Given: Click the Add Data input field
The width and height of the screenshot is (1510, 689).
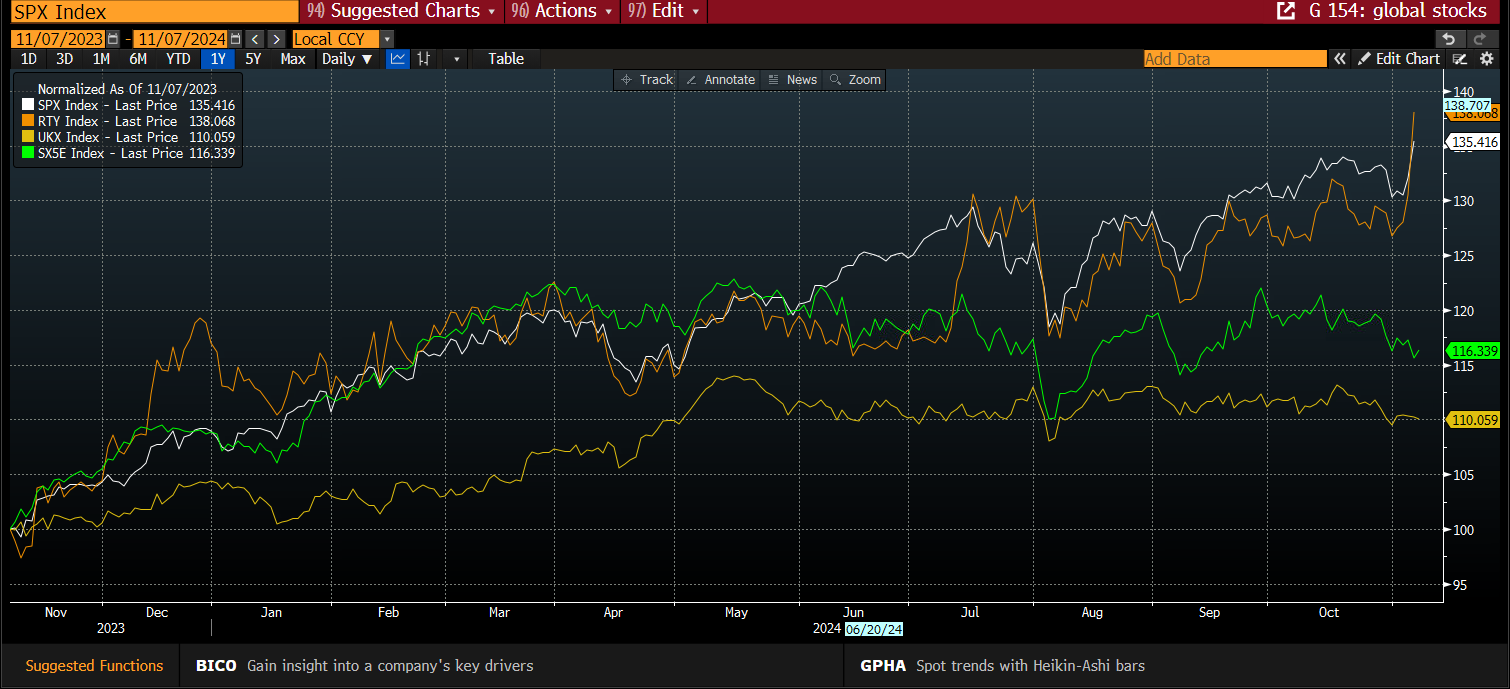Looking at the screenshot, I should click(x=1234, y=59).
